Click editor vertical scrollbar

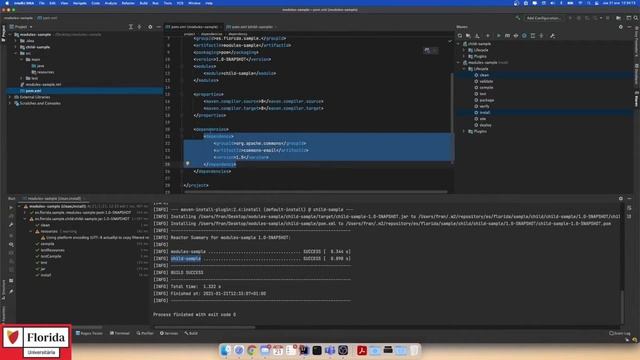pos(451,118)
